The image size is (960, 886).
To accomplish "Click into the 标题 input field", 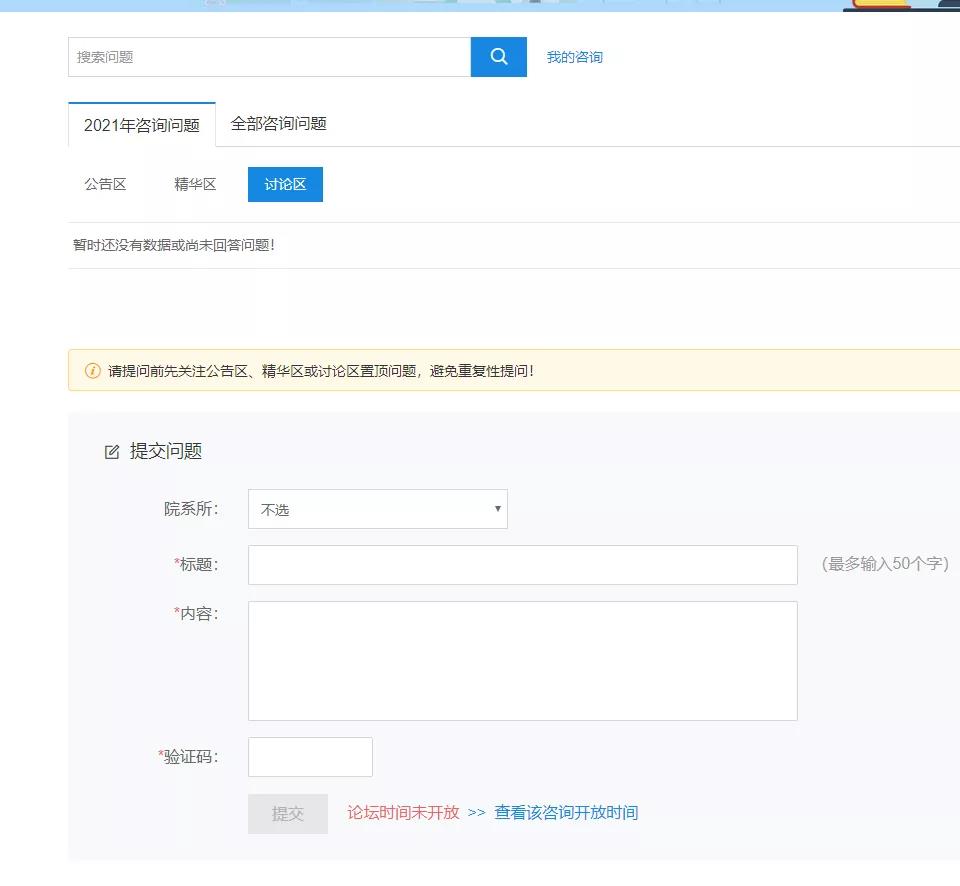I will pyautogui.click(x=522, y=564).
